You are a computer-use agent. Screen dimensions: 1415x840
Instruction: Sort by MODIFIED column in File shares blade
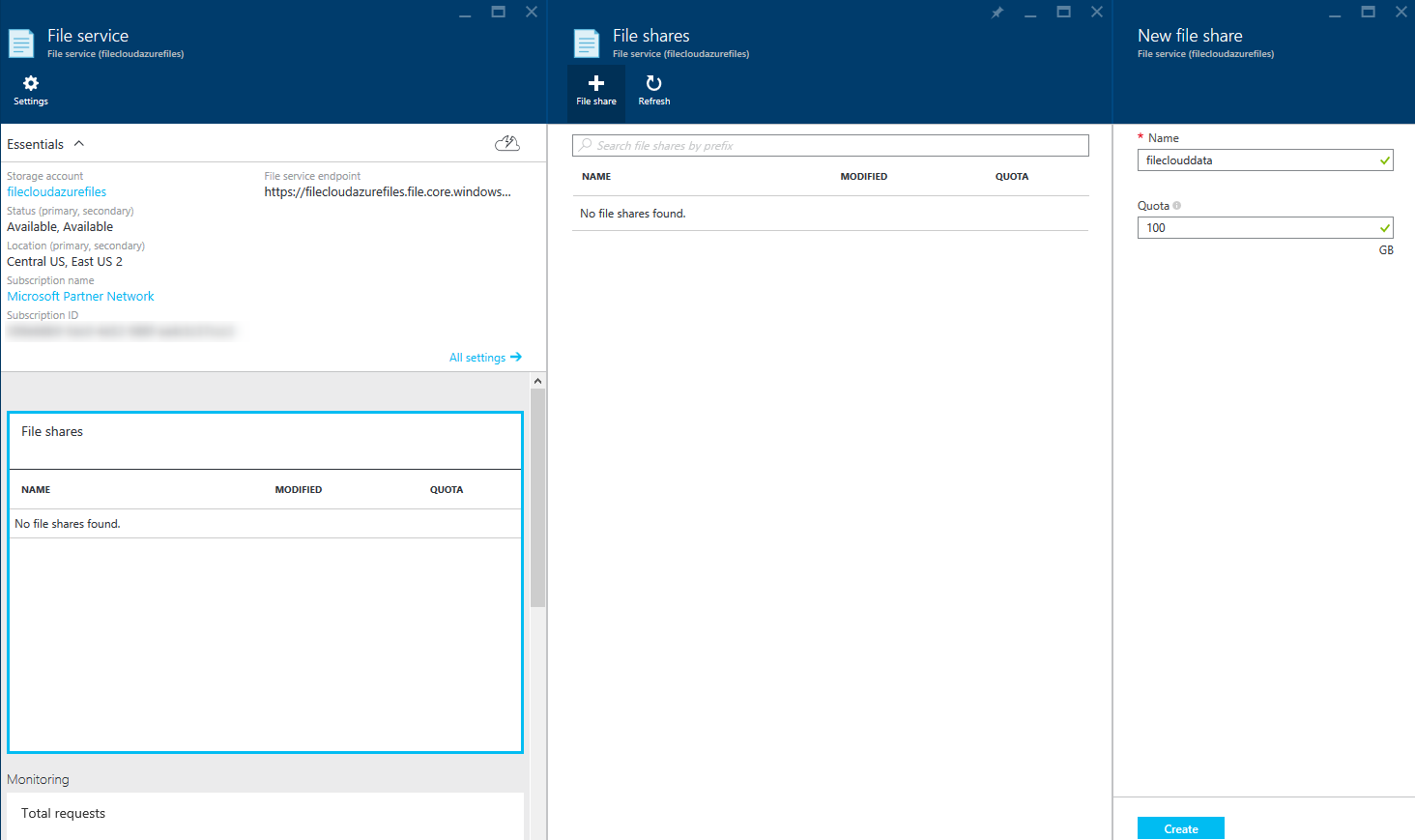(863, 177)
